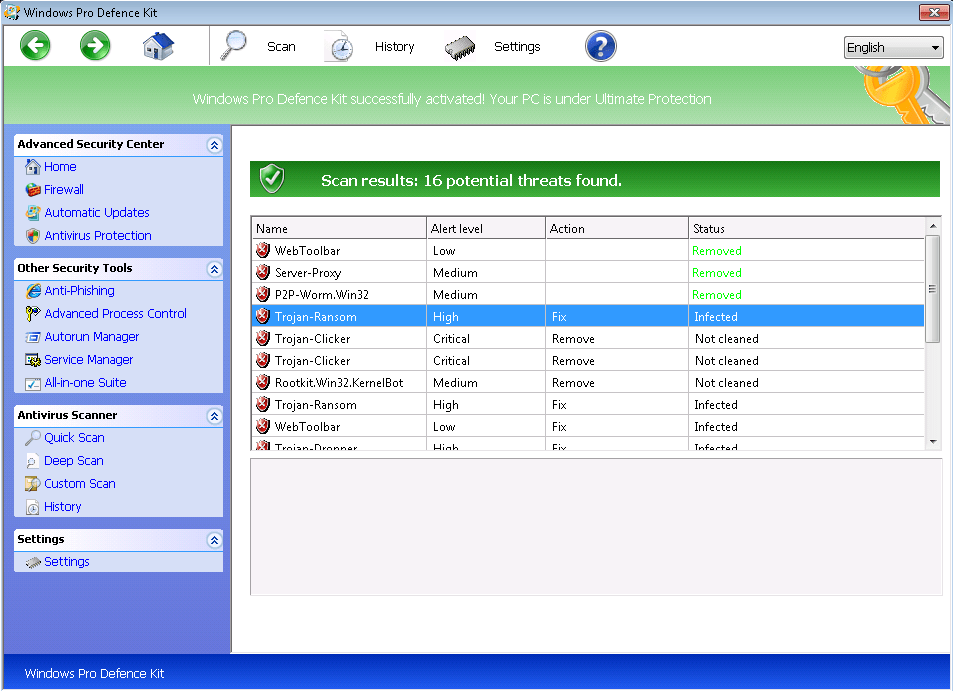The image size is (953, 691).
Task: Click the green back arrow icon
Action: (x=35, y=46)
